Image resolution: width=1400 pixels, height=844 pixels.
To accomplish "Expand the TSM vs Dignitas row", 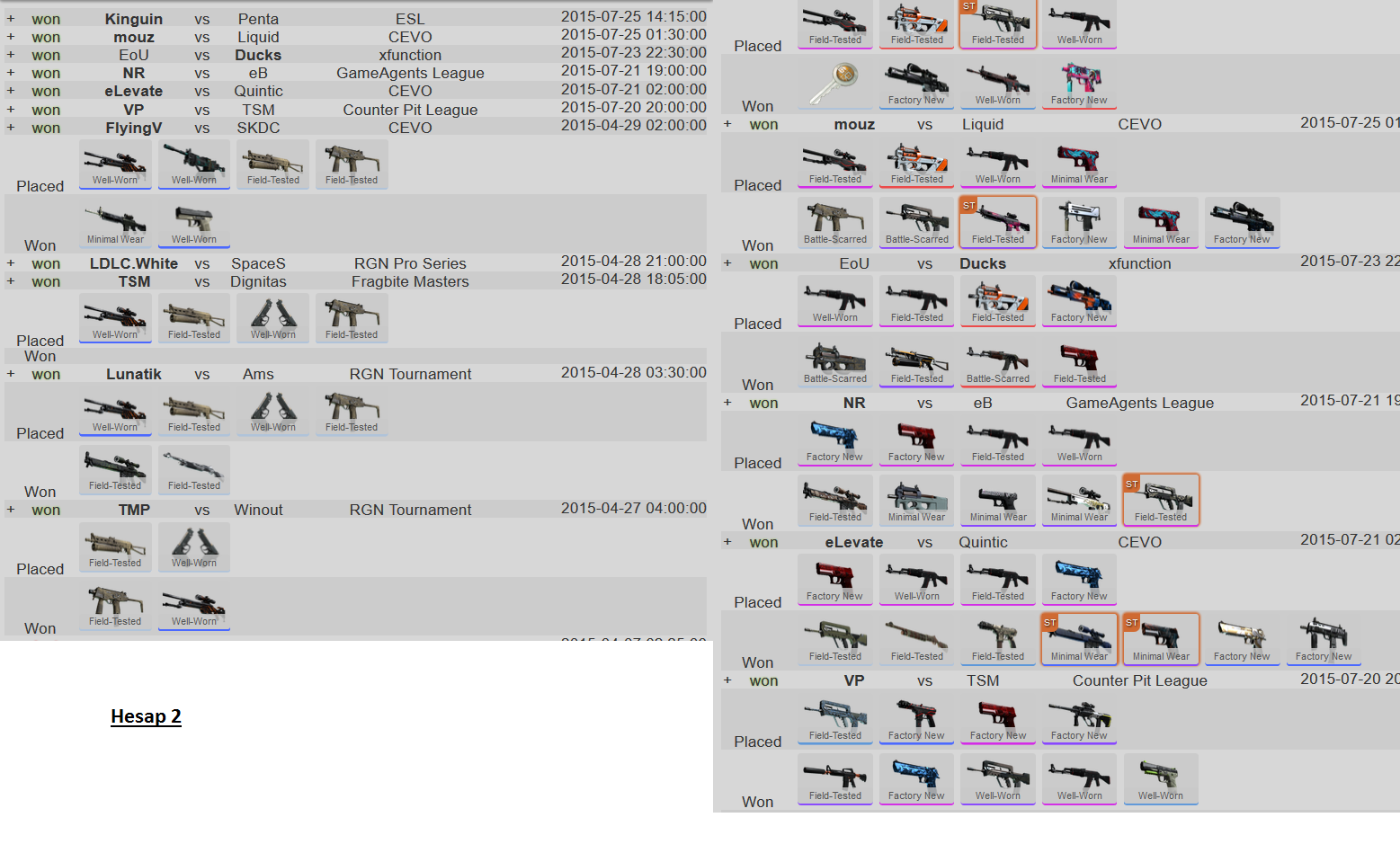I will coord(11,281).
